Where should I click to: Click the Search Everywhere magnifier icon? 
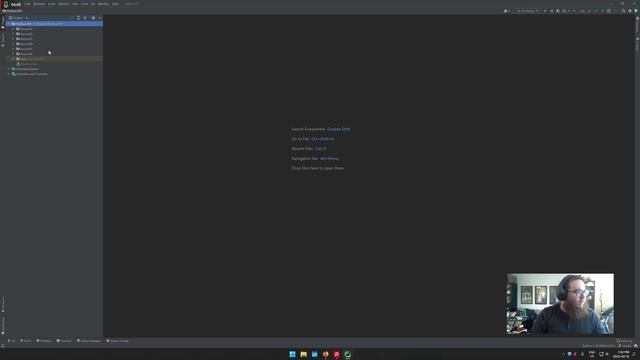(623, 11)
